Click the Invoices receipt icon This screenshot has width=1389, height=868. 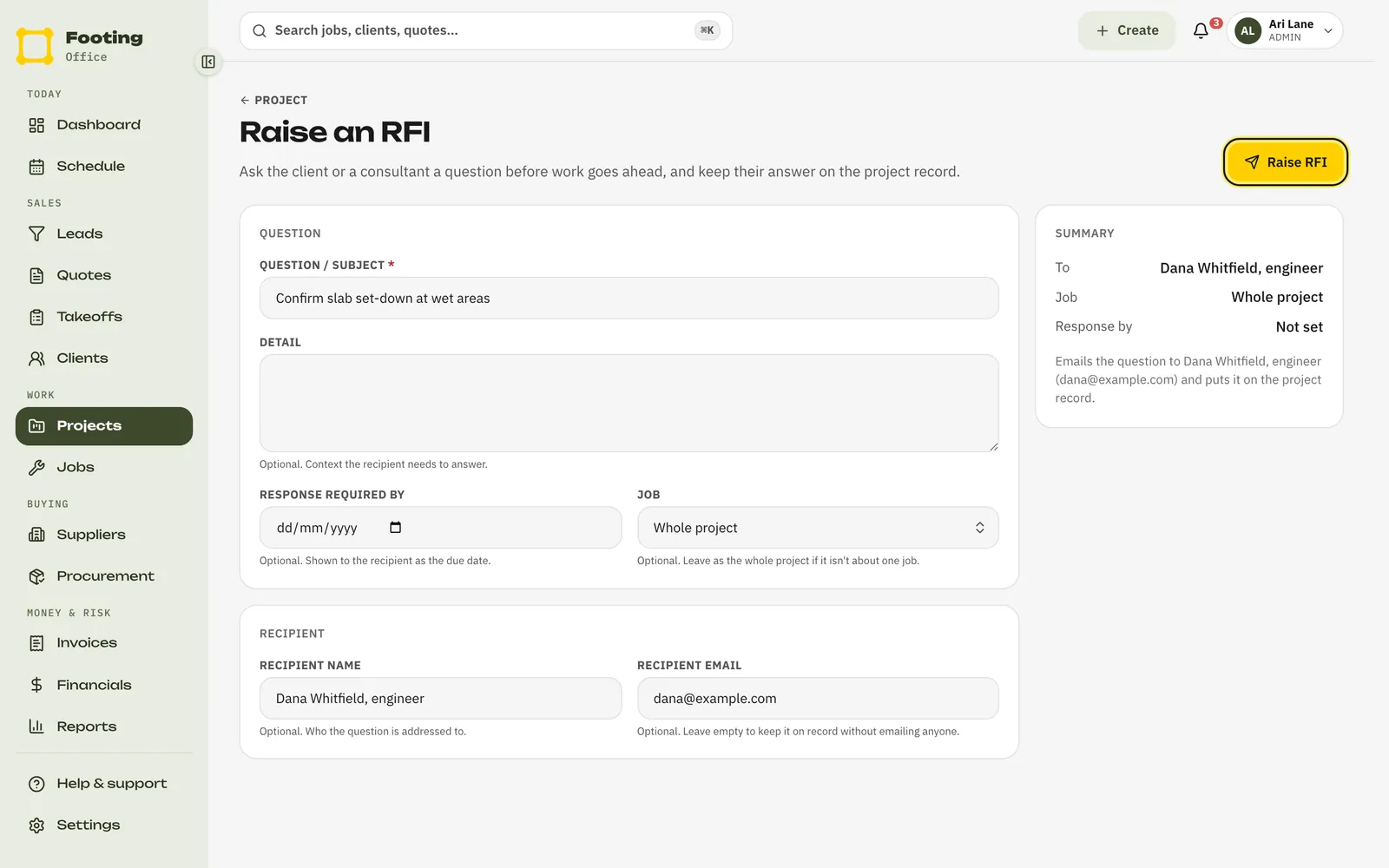(x=36, y=643)
